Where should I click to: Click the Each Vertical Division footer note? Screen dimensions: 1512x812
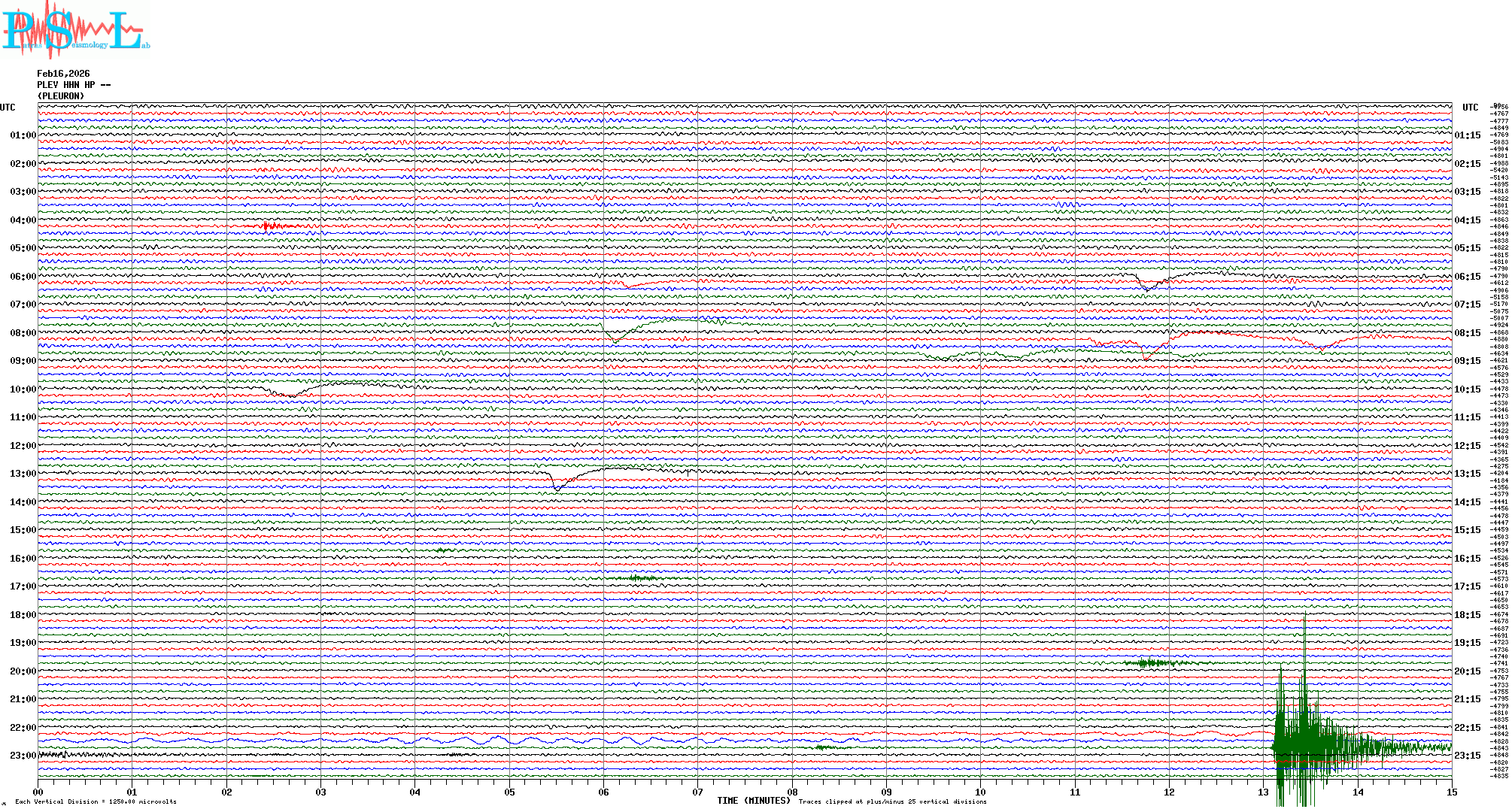[96, 801]
